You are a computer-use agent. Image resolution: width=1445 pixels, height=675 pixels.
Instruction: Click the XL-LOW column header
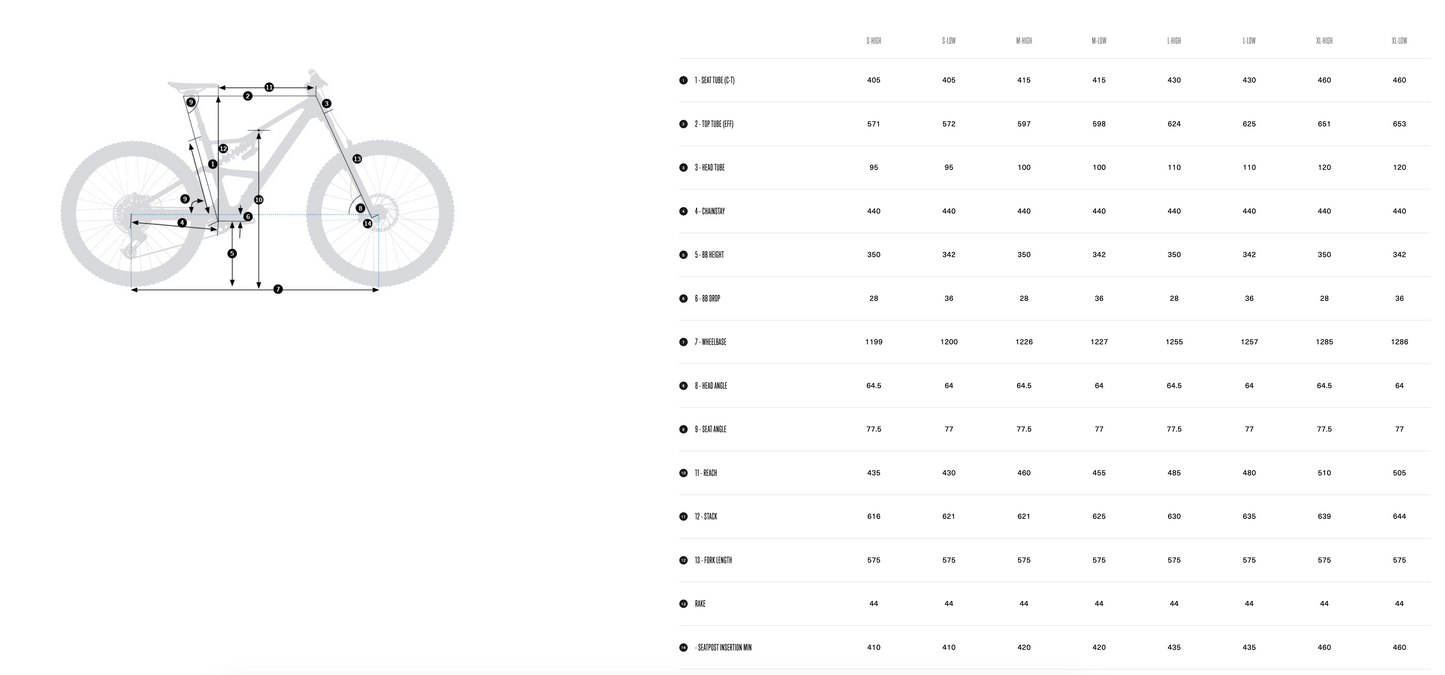[x=1399, y=41]
